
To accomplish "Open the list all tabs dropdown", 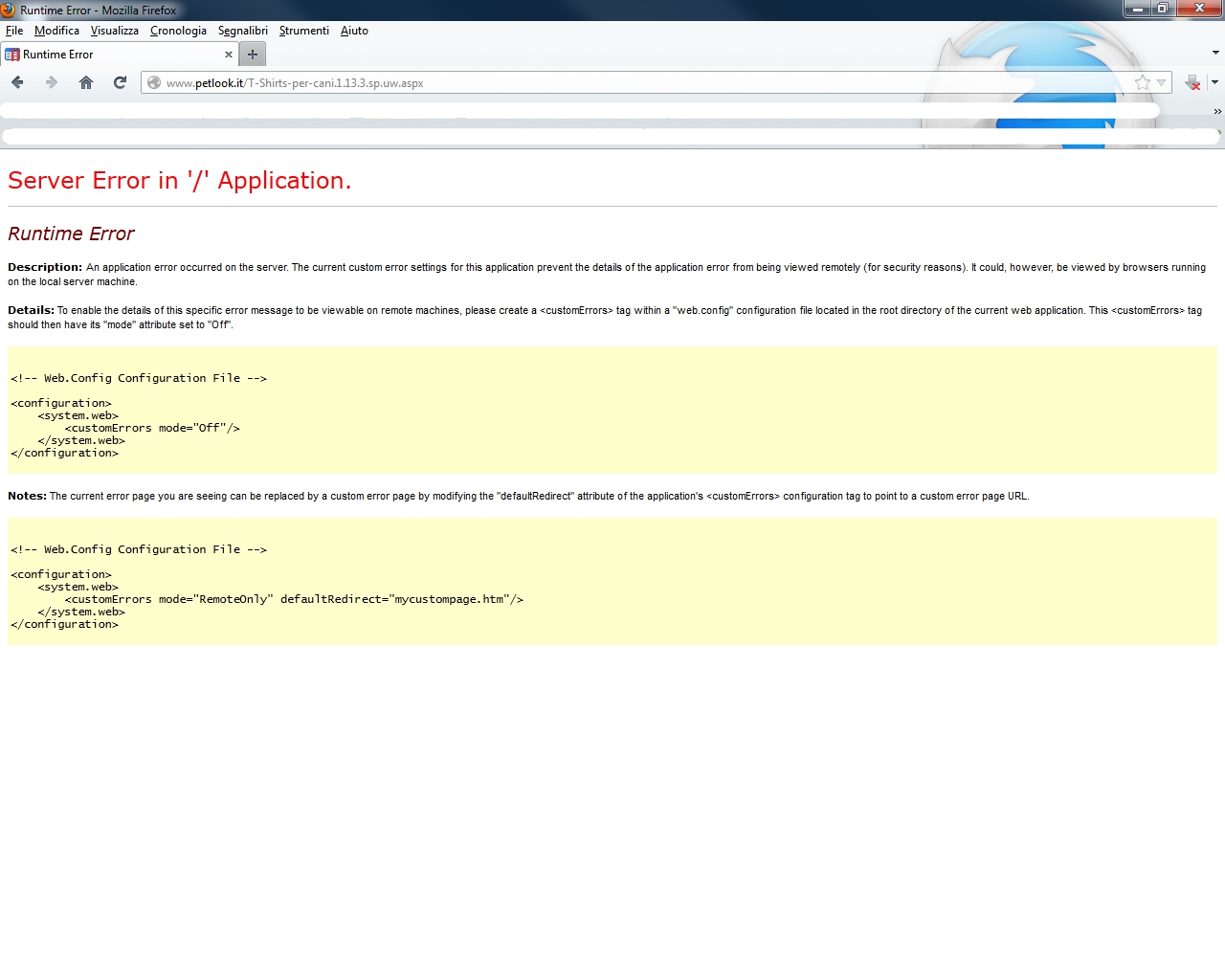I will (1215, 54).
